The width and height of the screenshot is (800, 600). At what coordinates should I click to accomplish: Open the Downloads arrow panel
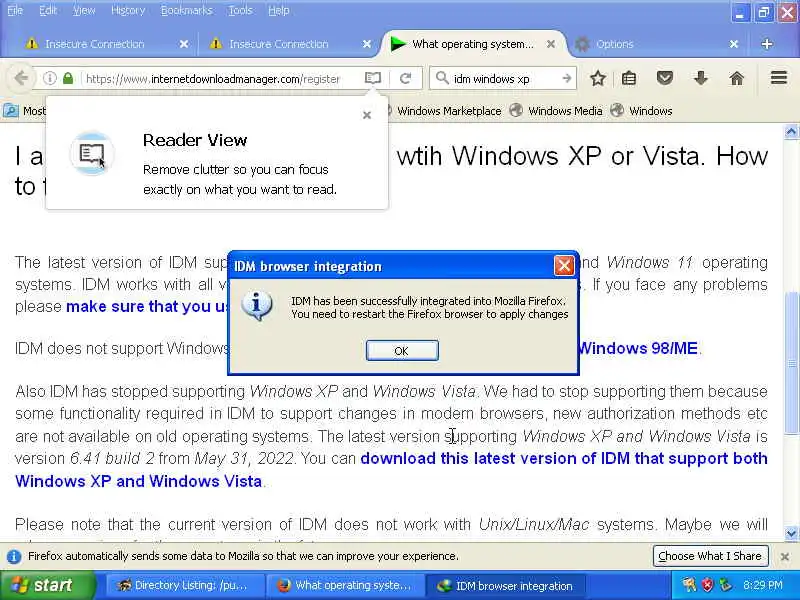coord(701,78)
